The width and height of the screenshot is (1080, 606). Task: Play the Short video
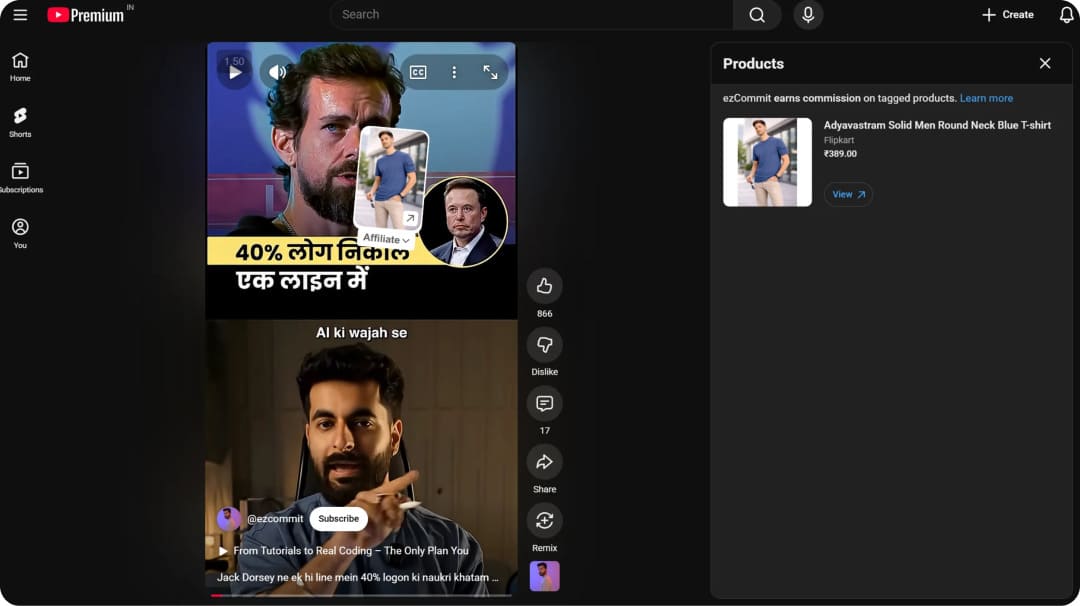[235, 72]
